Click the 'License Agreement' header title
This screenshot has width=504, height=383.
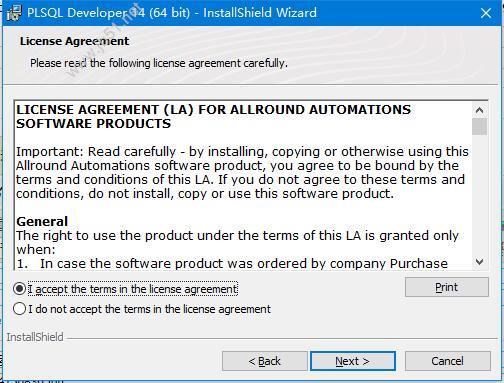click(x=74, y=41)
